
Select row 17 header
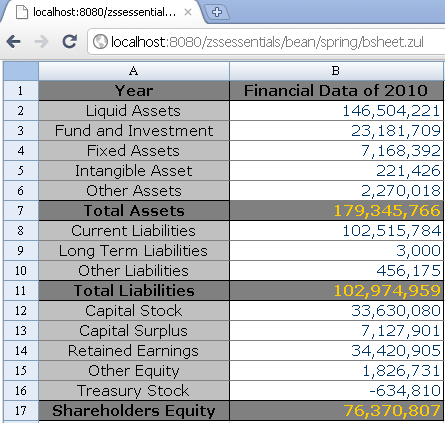21,411
